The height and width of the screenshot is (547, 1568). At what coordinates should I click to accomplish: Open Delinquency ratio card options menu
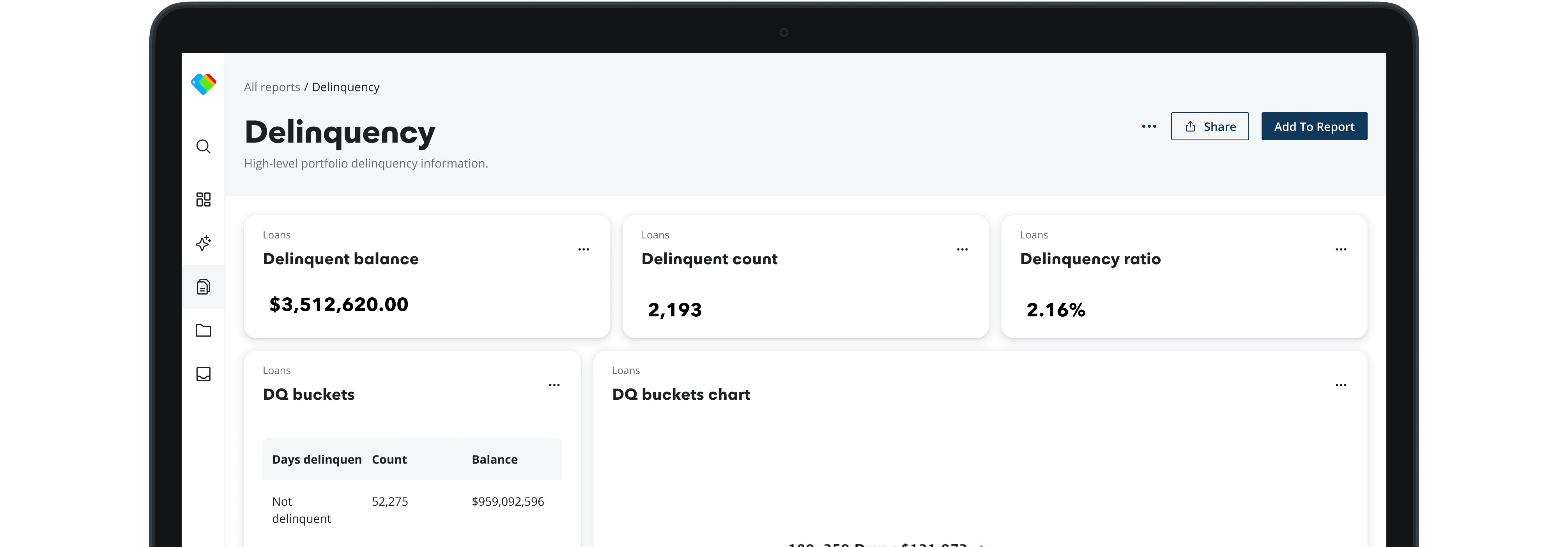point(1340,249)
